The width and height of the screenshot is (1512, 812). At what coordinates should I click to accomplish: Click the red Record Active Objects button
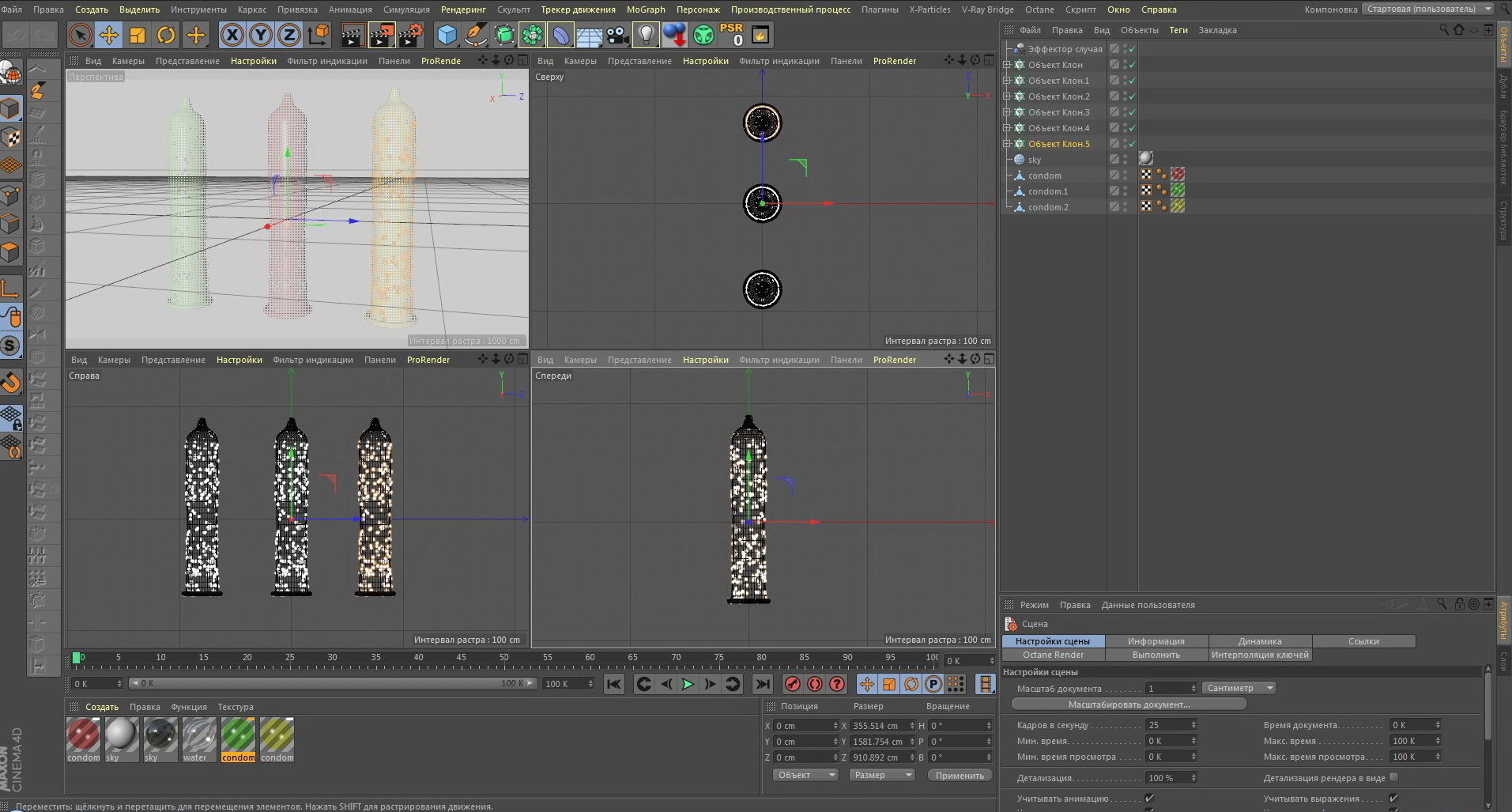pos(793,684)
